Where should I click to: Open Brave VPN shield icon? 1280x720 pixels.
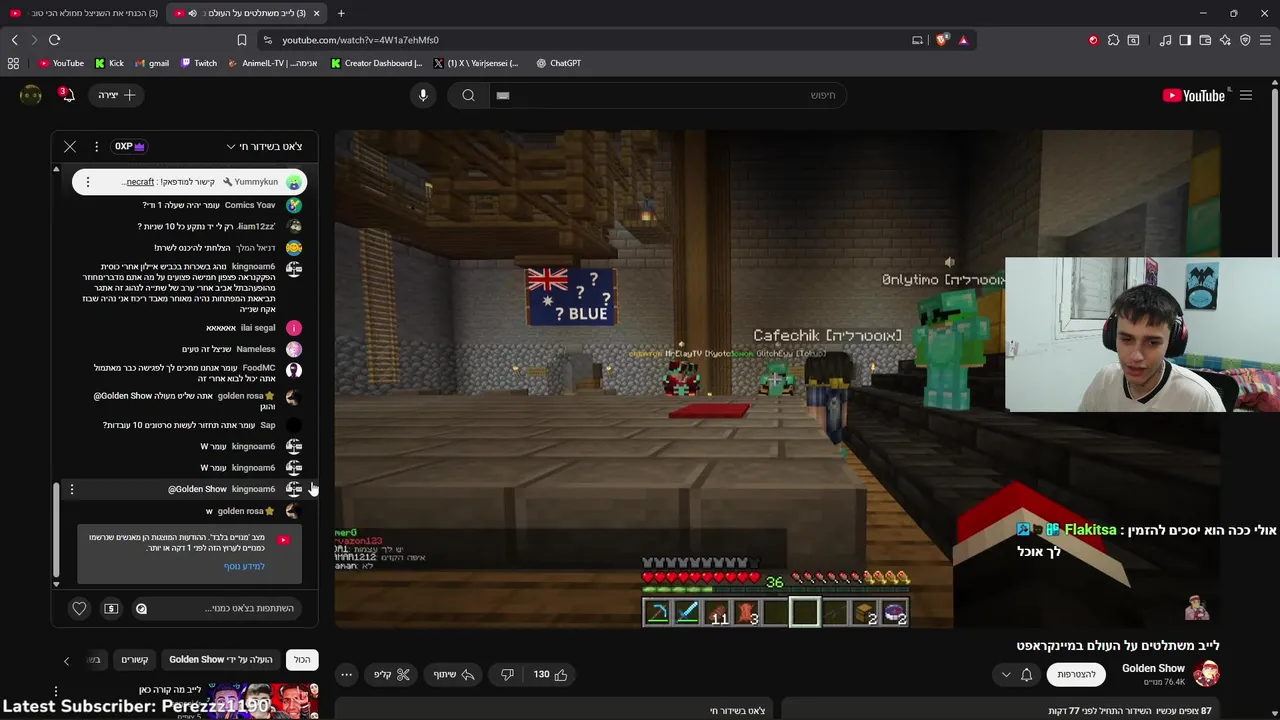[1245, 40]
